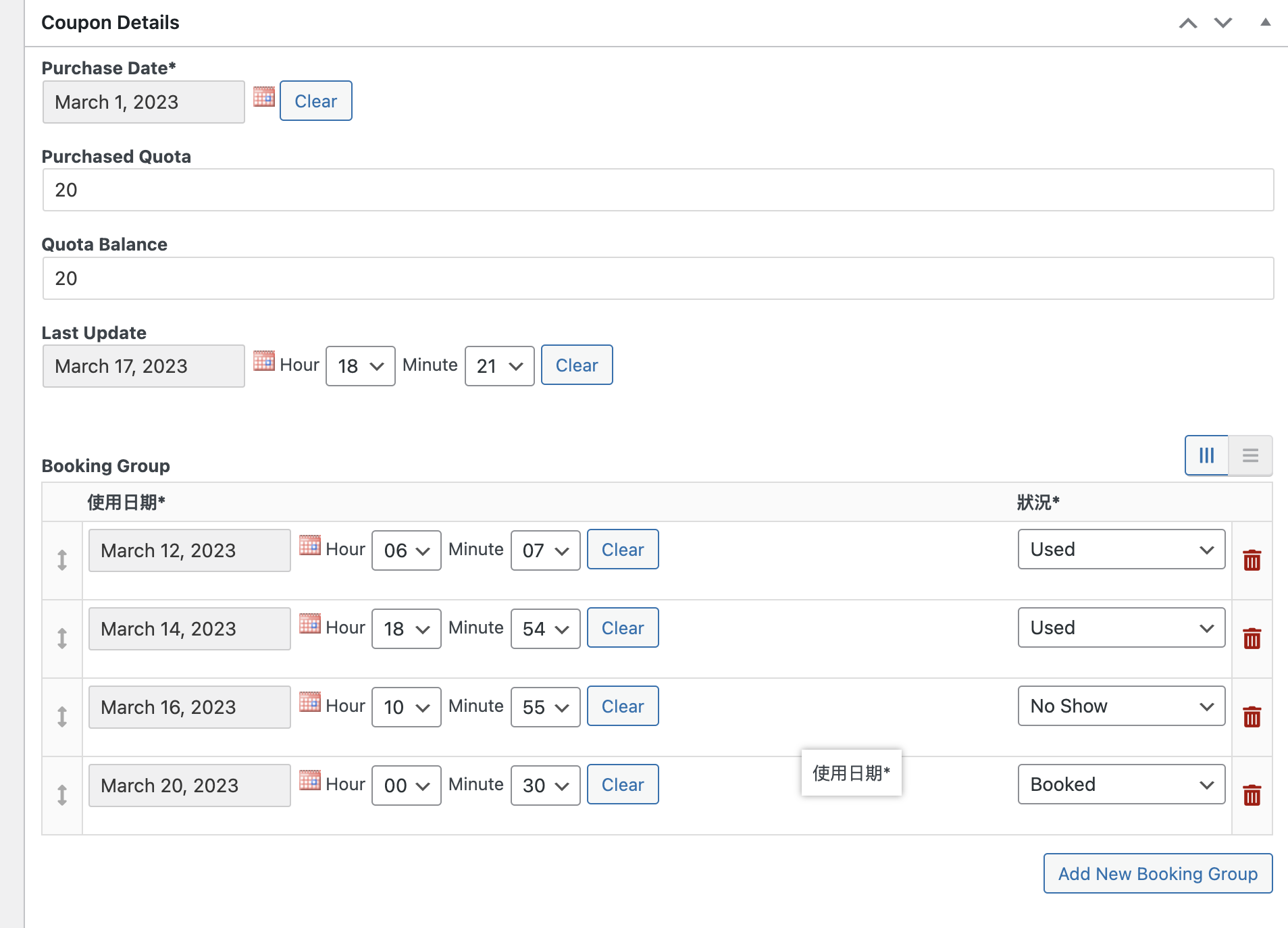
Task: Click the March 14, 2023 date field
Action: pyautogui.click(x=190, y=629)
